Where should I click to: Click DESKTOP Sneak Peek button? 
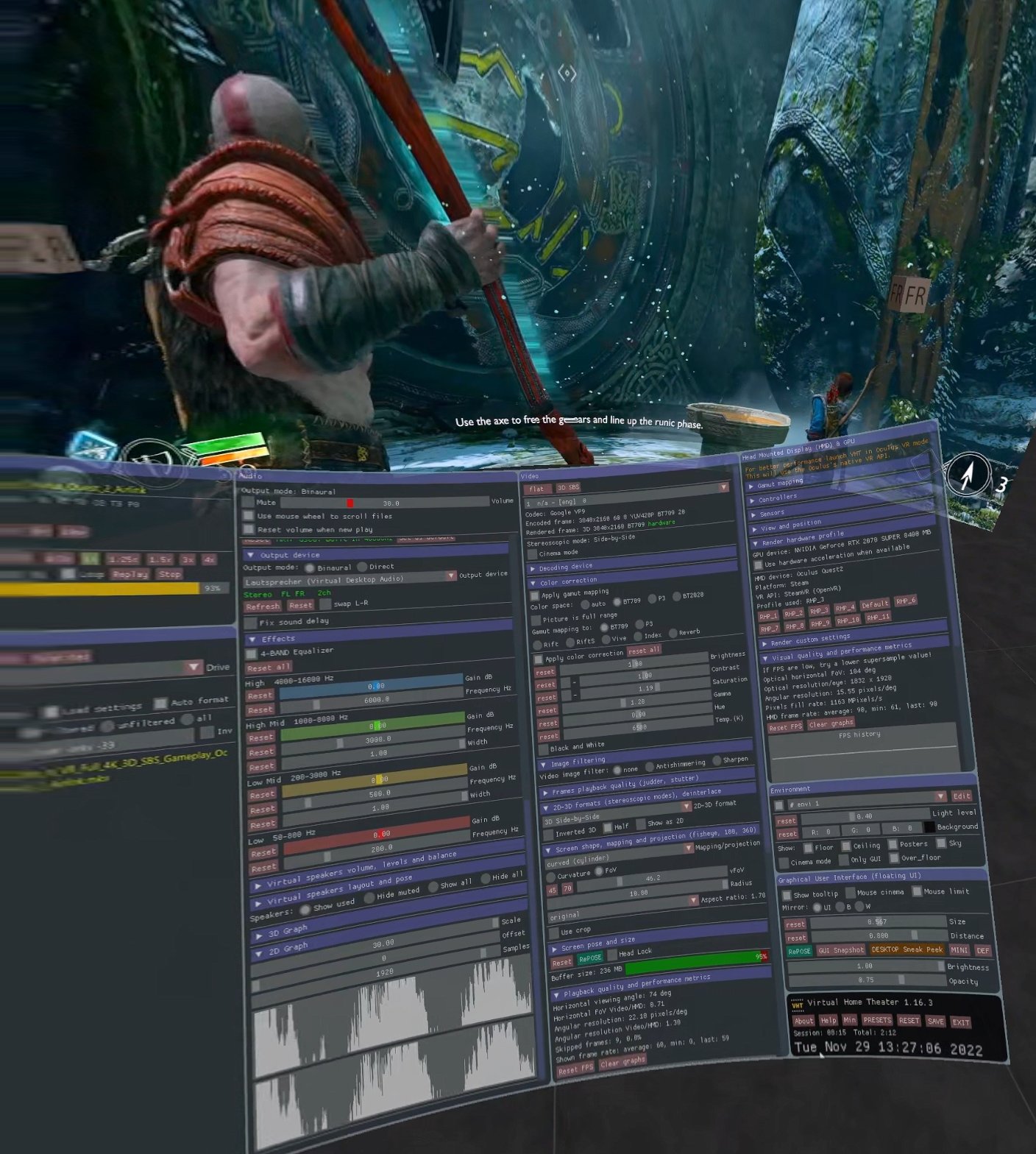click(x=906, y=949)
